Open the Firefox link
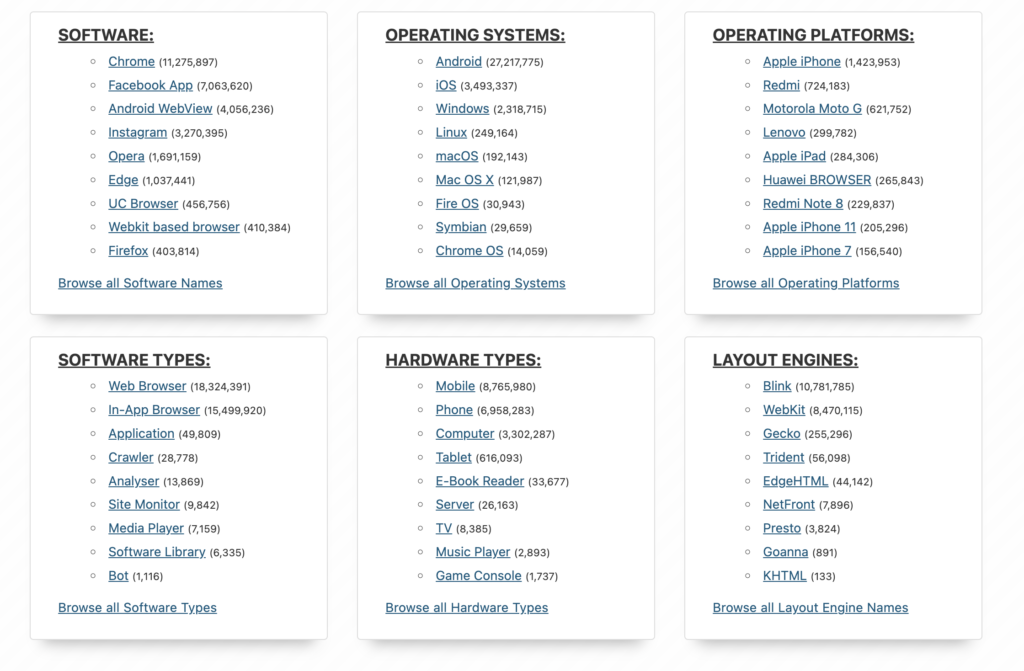1024x671 pixels. pyautogui.click(x=128, y=250)
